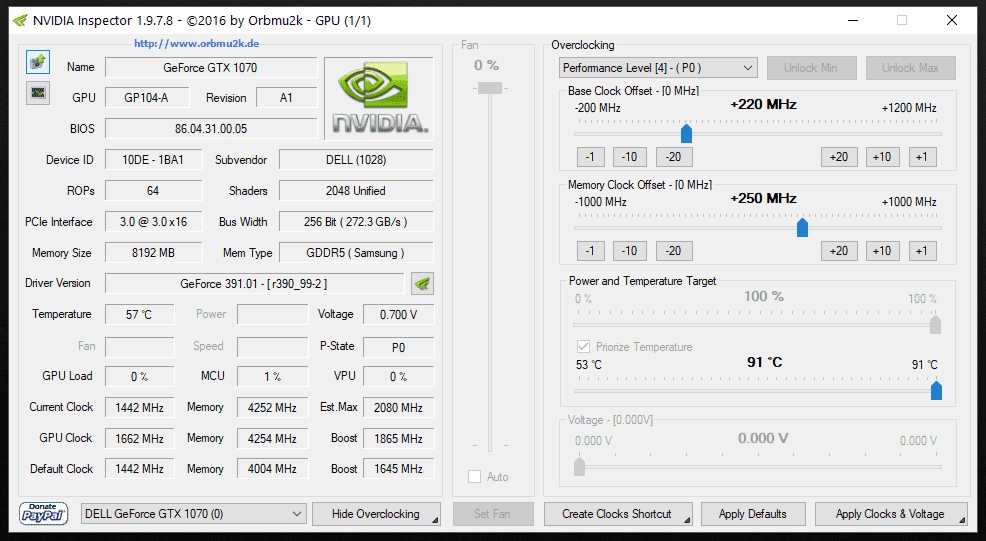This screenshot has width=986, height=541.
Task: Increase base clock offset by 20
Action: pyautogui.click(x=839, y=157)
